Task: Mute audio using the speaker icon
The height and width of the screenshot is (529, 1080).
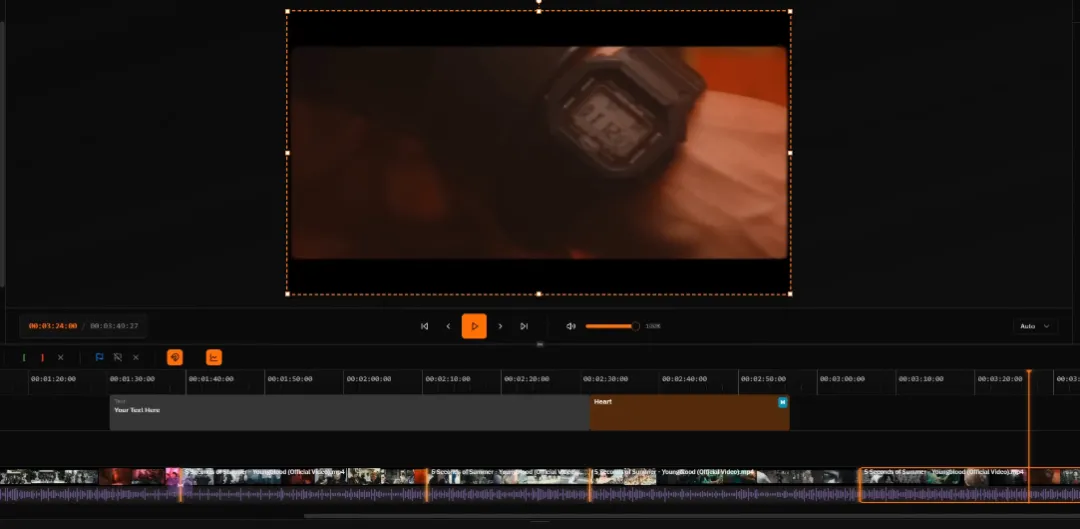Action: [x=571, y=326]
